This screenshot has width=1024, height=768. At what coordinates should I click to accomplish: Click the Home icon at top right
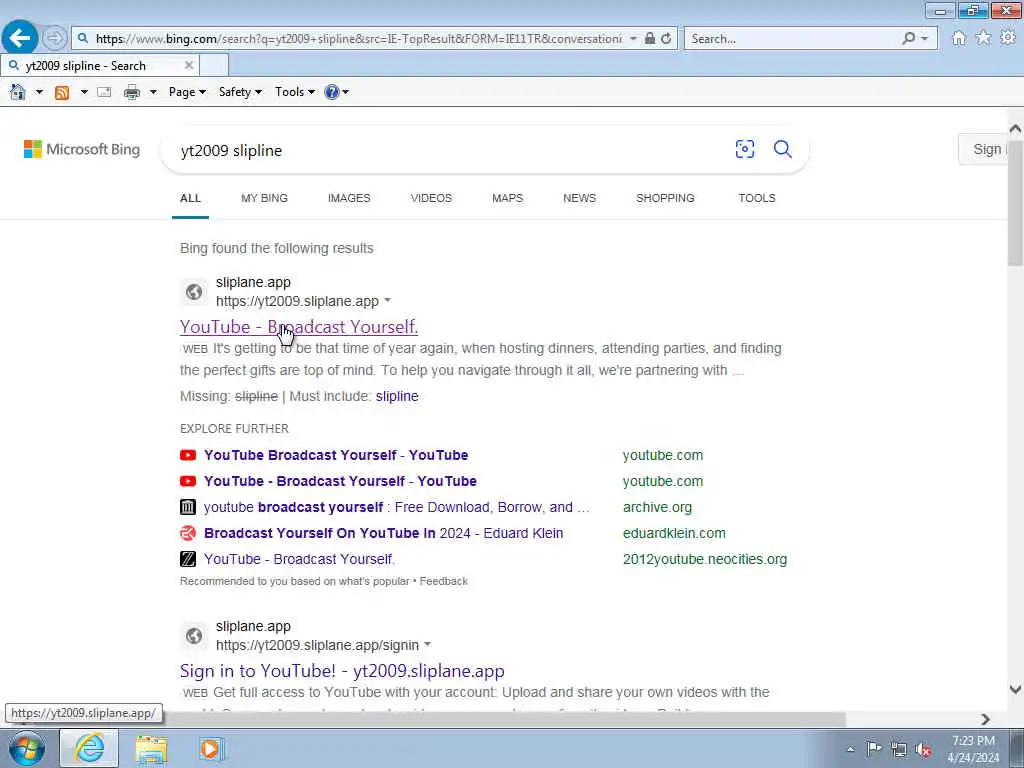click(959, 38)
